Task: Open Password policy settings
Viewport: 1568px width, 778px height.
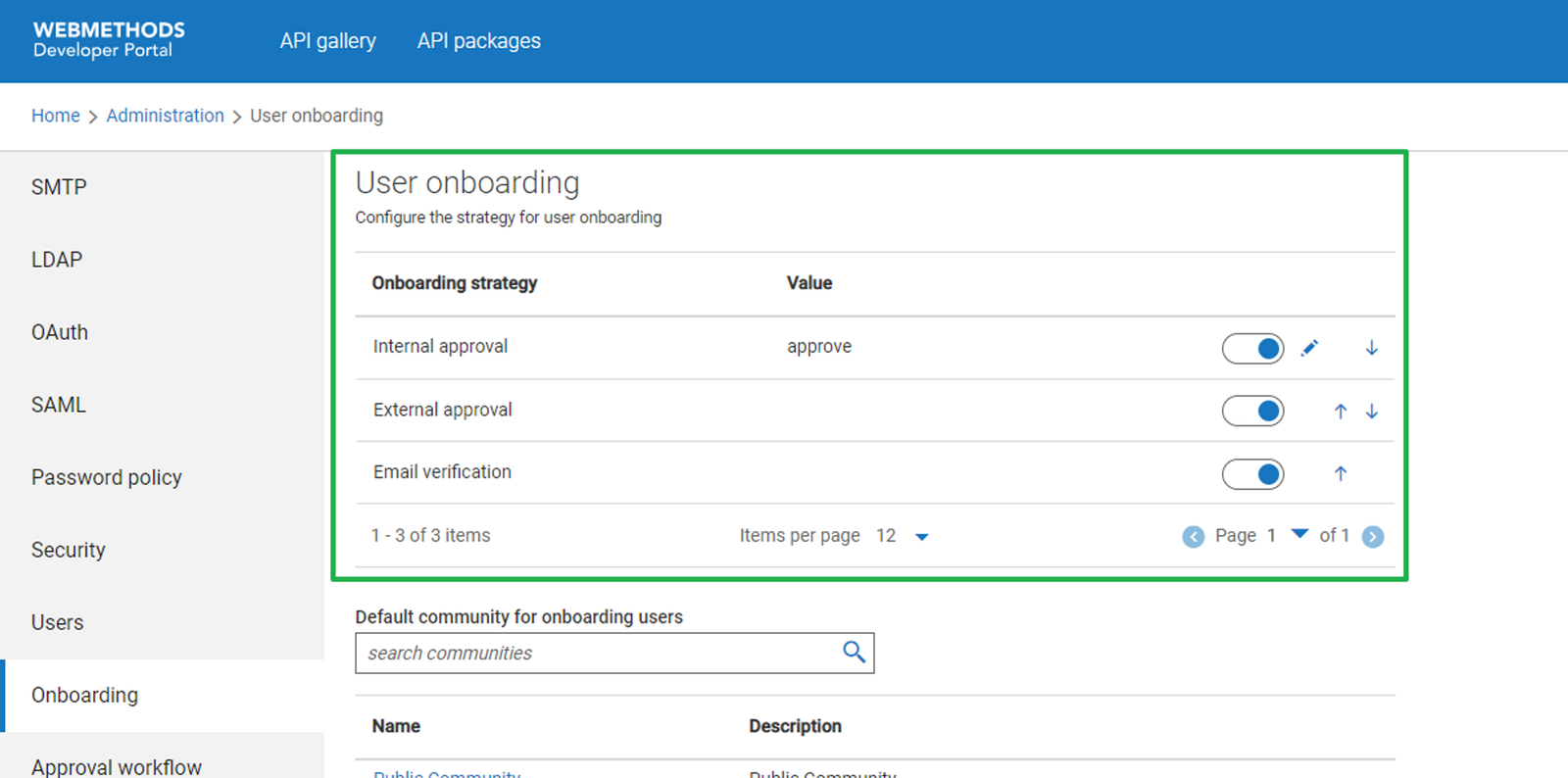Action: [107, 477]
